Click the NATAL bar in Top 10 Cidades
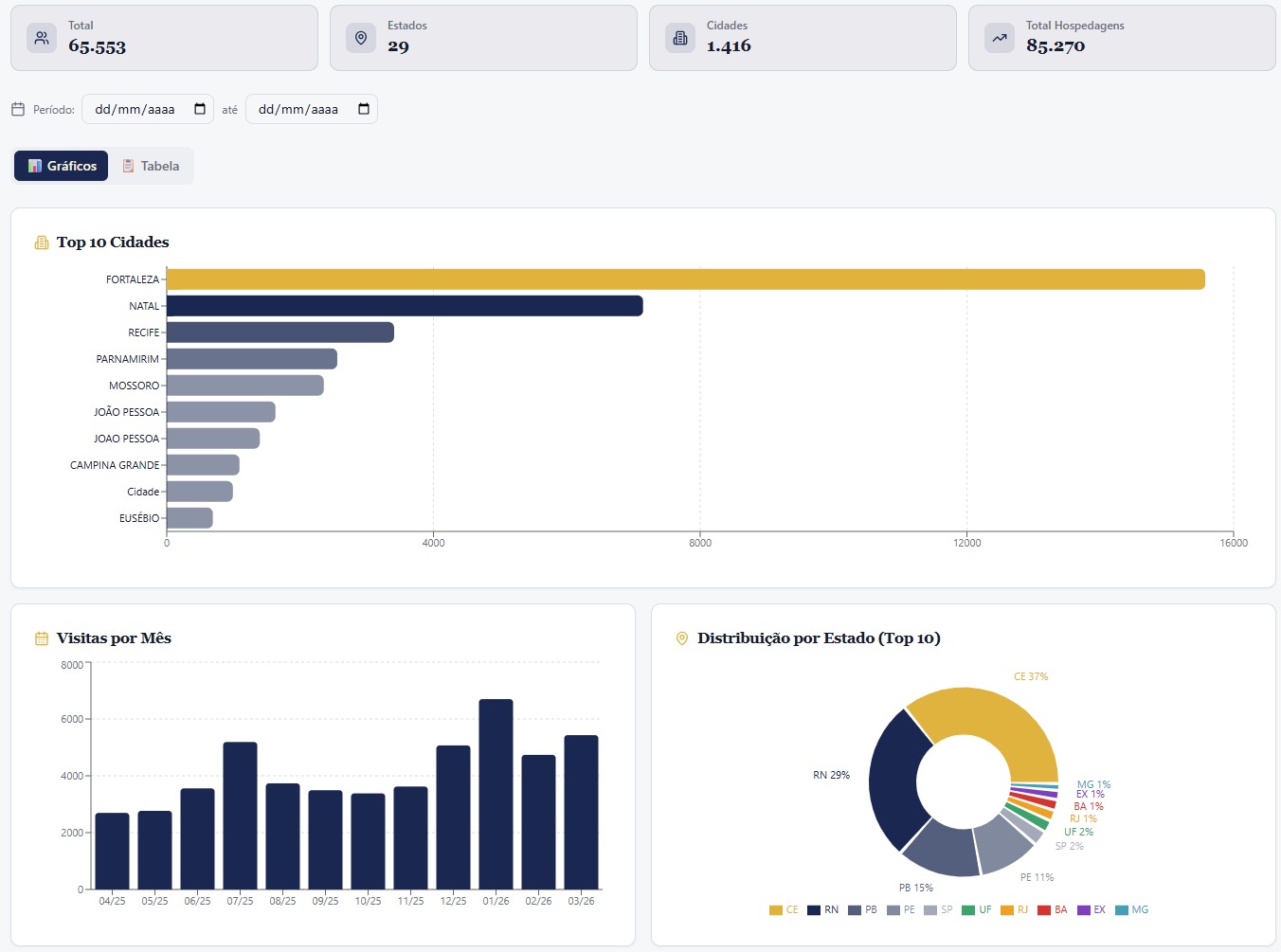 (x=405, y=306)
